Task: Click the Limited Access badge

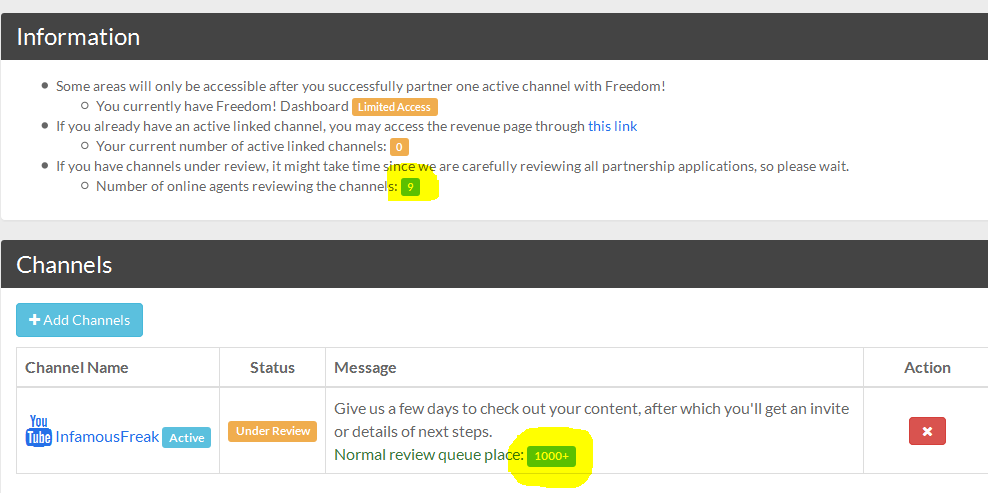Action: tap(395, 107)
